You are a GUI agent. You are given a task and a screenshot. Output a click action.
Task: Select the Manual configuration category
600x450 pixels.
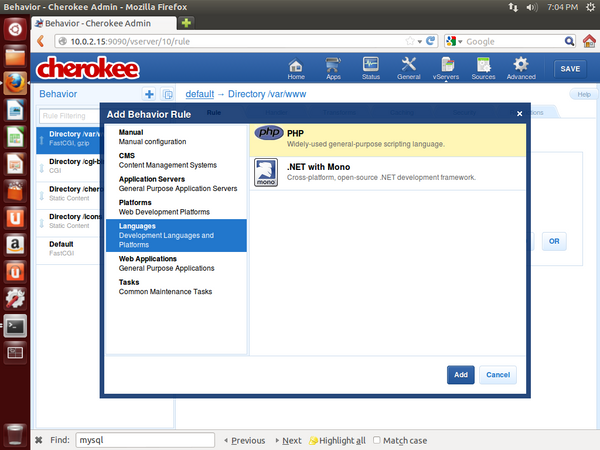tap(176, 137)
